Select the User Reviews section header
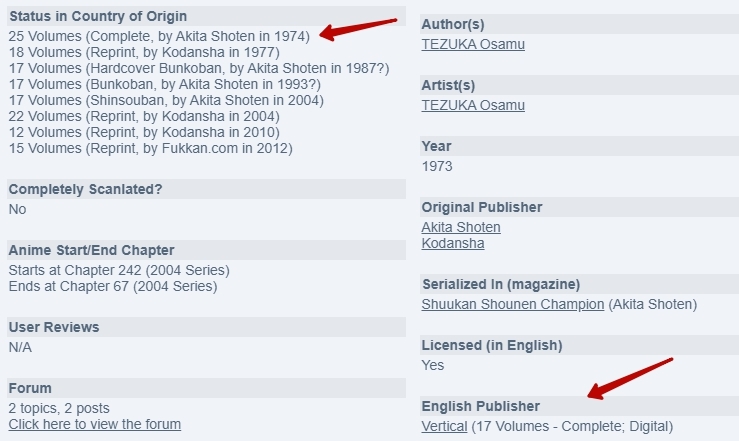The image size is (739, 441). pos(54,327)
